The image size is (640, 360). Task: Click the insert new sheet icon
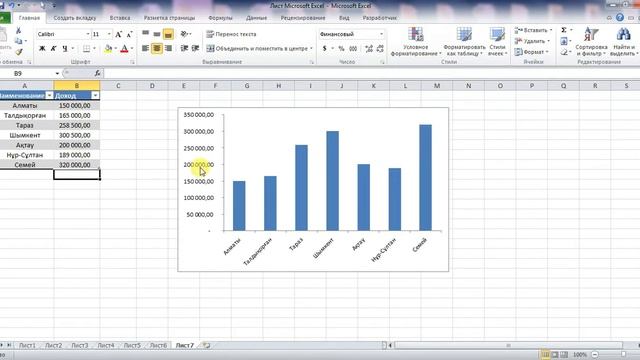click(x=207, y=345)
